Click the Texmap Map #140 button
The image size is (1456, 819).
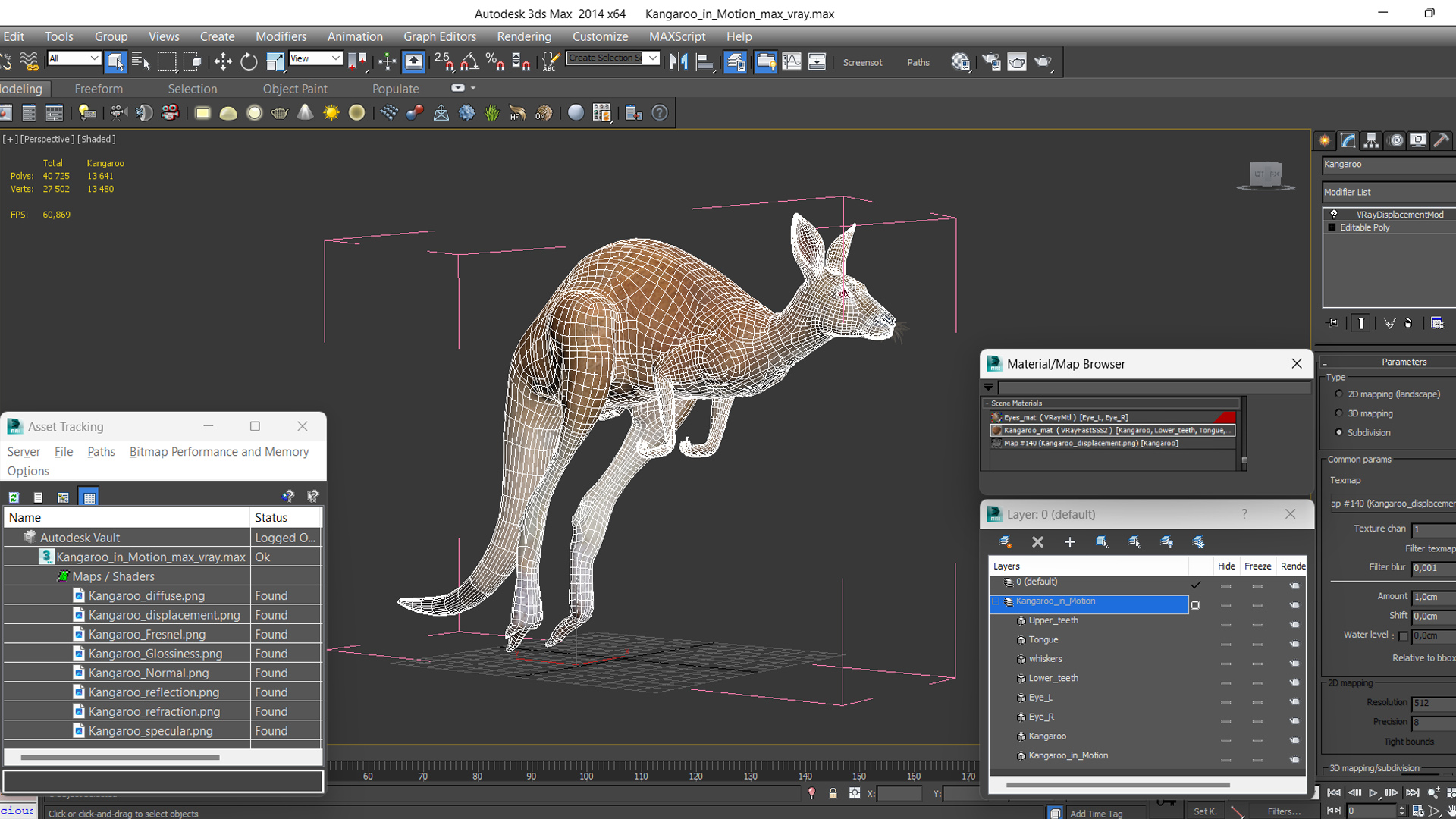[1392, 504]
